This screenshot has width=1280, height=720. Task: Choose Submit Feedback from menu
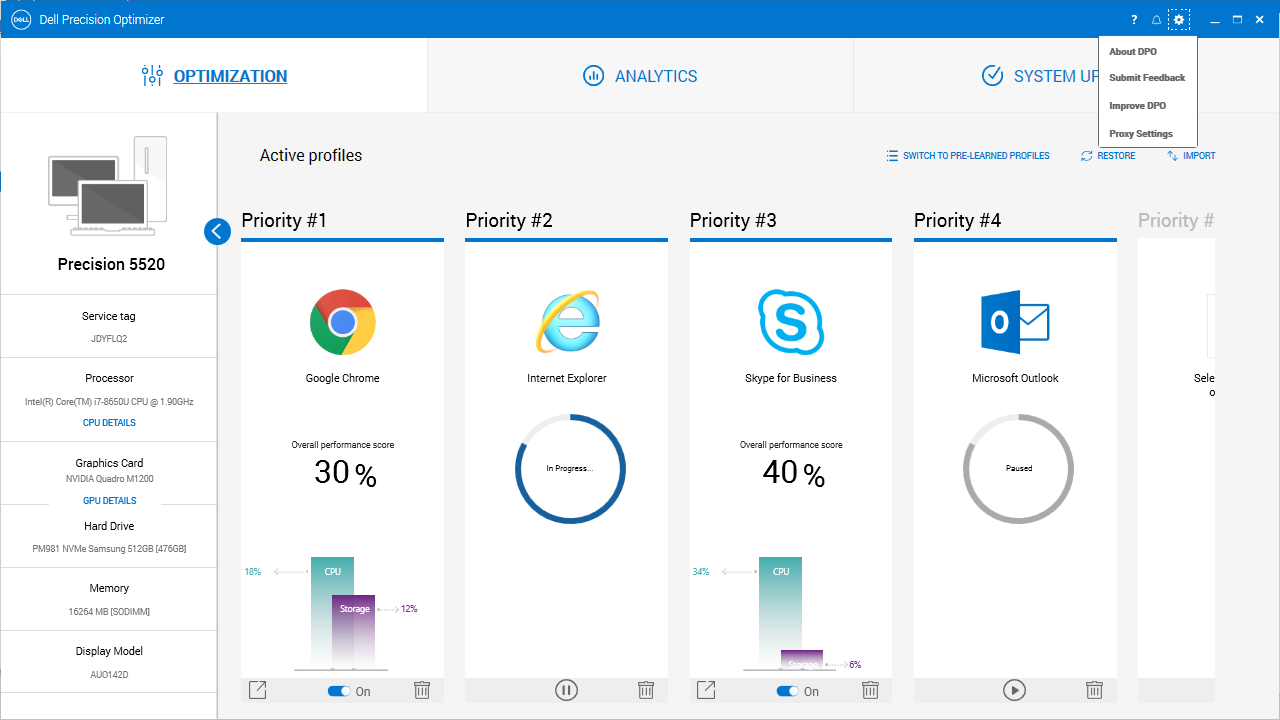pos(1147,78)
